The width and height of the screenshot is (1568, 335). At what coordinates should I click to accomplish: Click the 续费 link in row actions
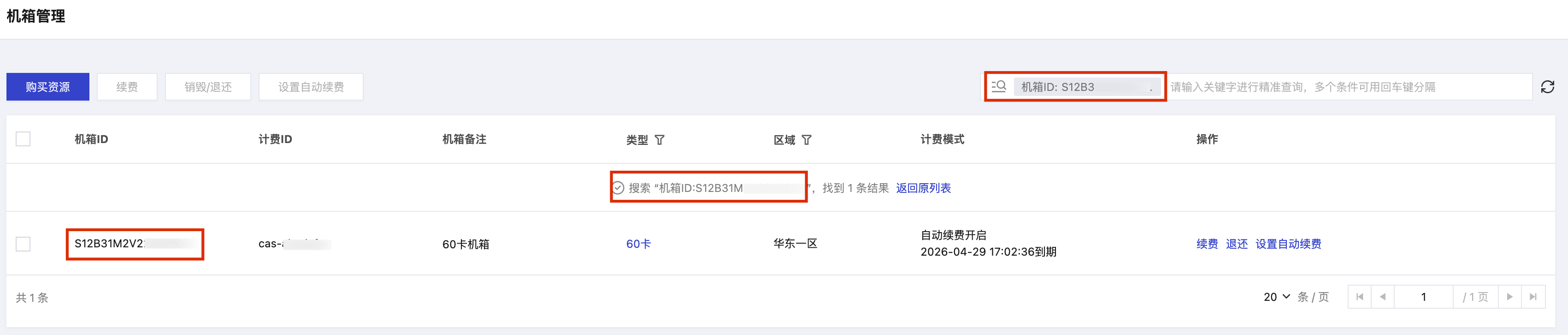point(1207,244)
